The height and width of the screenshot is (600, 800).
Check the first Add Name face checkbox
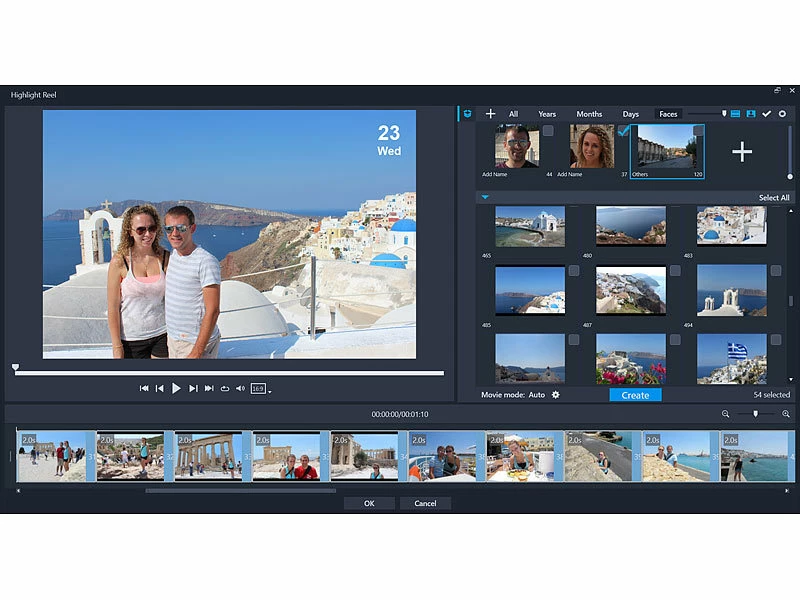click(547, 131)
